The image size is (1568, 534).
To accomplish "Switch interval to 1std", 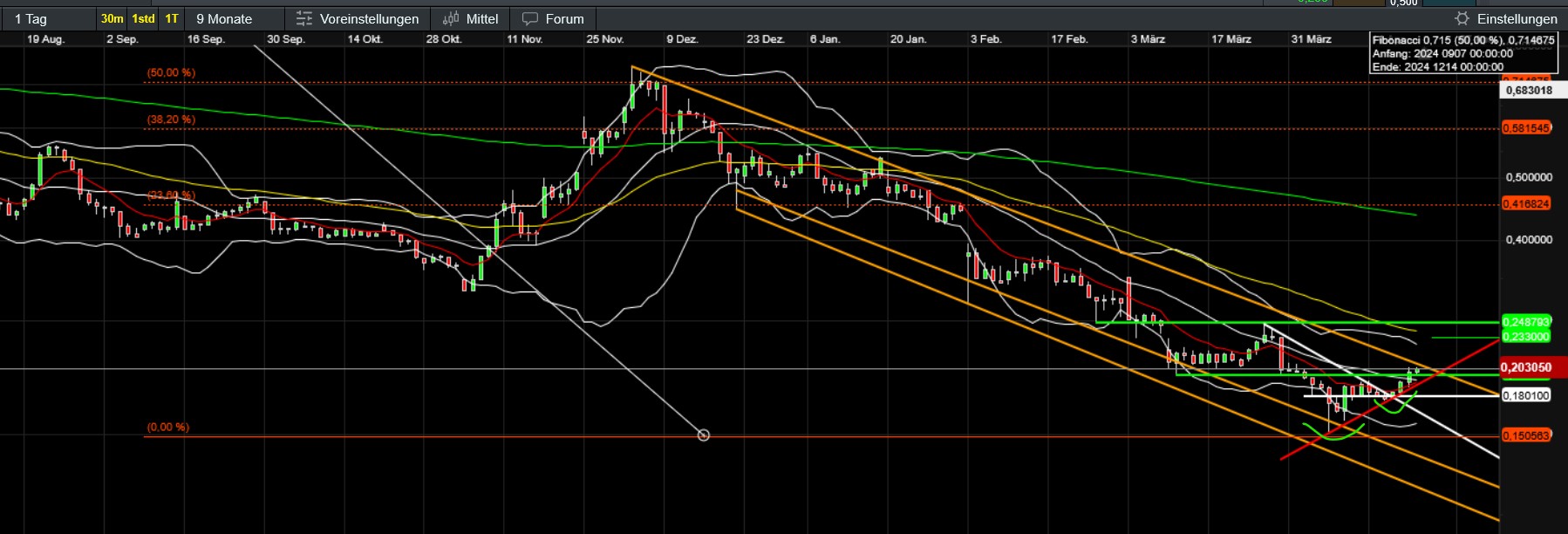I will tap(143, 18).
